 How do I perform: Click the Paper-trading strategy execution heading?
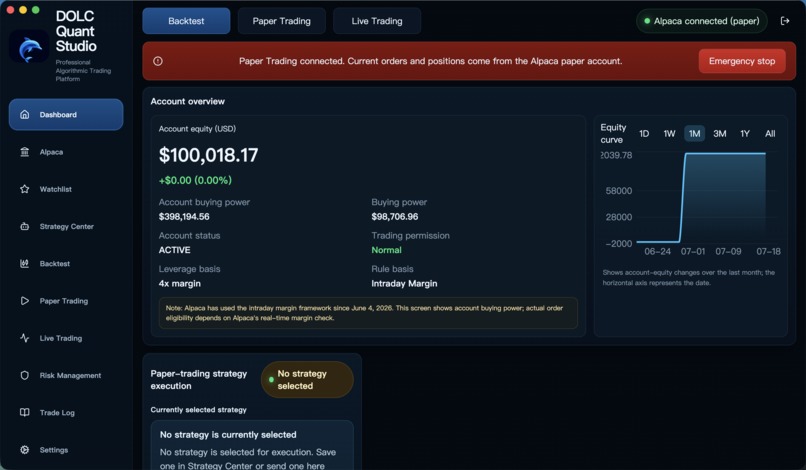(198, 379)
